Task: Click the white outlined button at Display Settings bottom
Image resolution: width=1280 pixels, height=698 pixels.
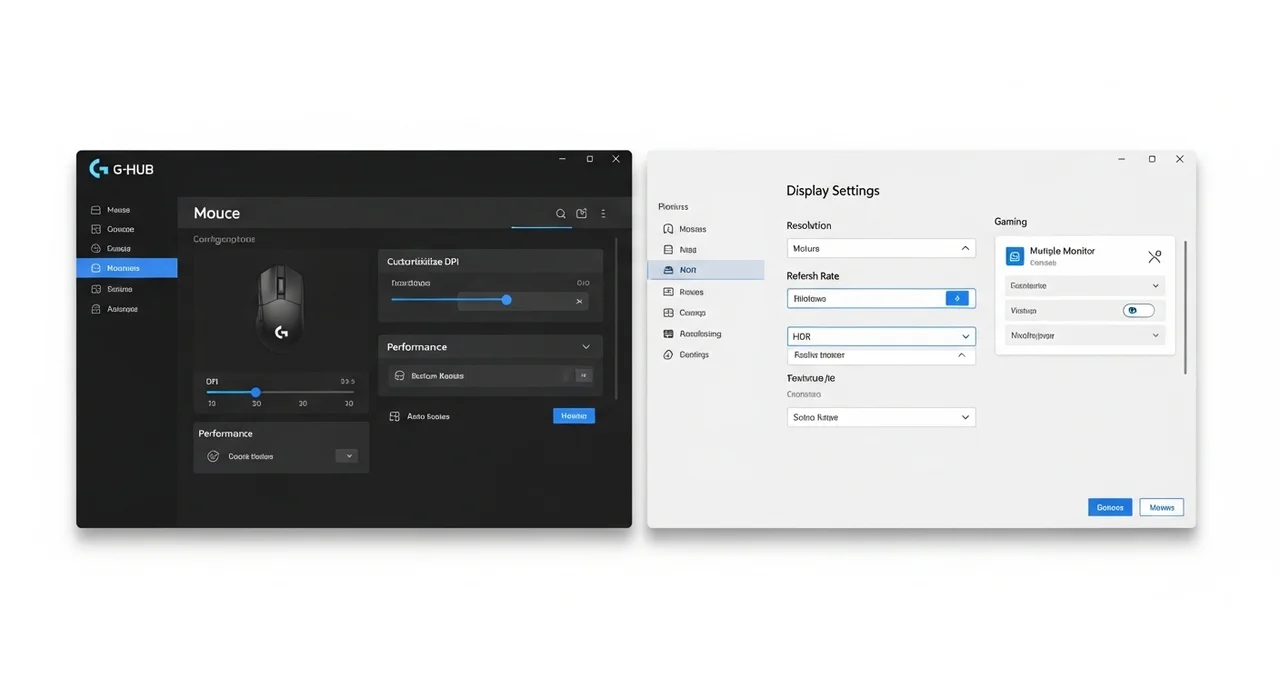Action: [1161, 507]
